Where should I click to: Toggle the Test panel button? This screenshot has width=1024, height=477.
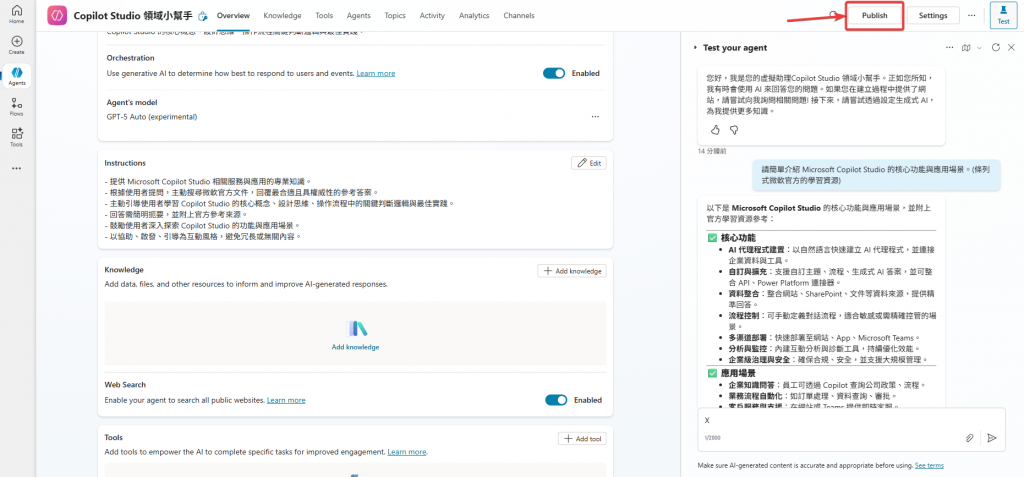pyautogui.click(x=1004, y=15)
